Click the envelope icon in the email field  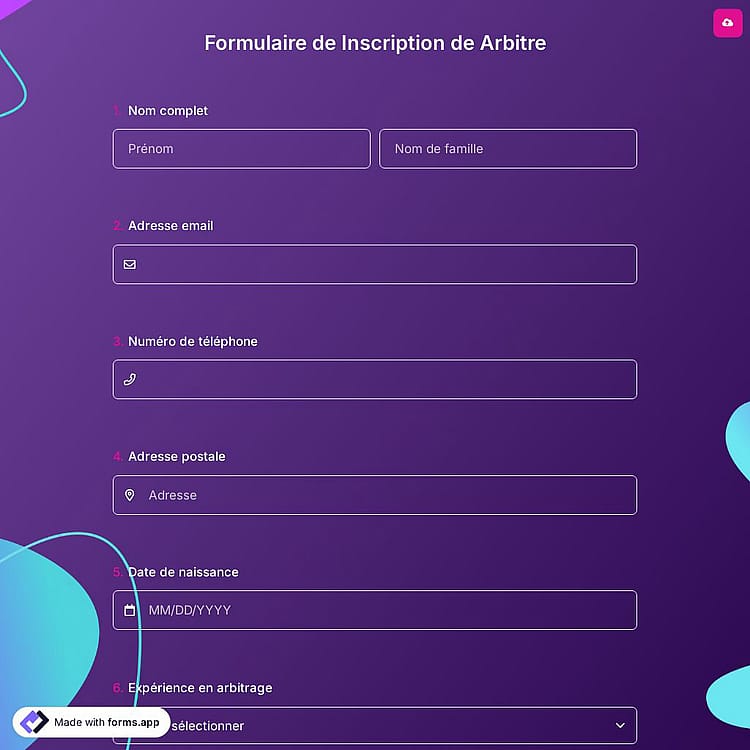tap(130, 264)
